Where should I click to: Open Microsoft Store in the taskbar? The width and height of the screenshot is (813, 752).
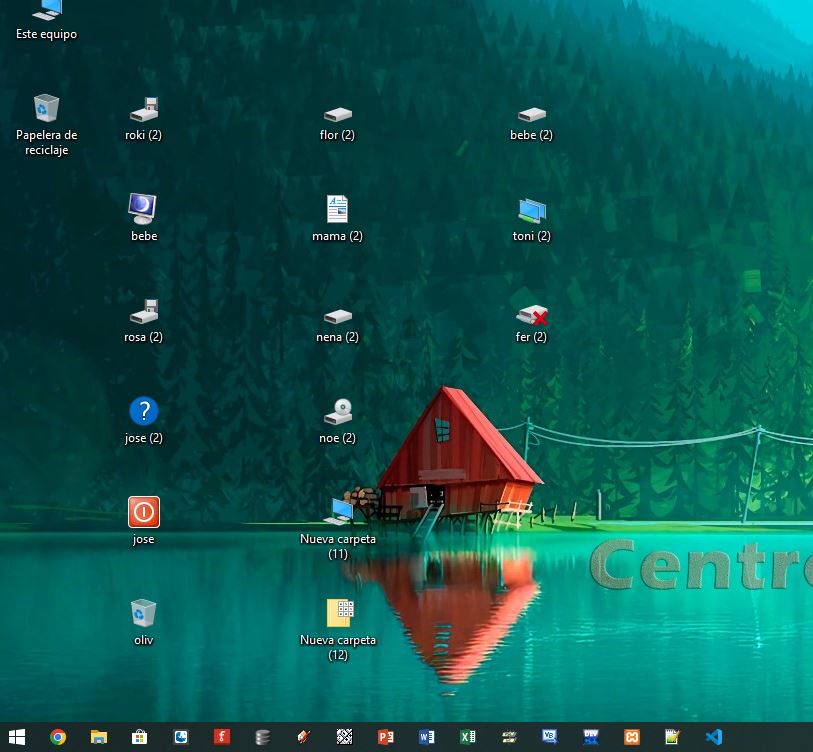[x=140, y=737]
